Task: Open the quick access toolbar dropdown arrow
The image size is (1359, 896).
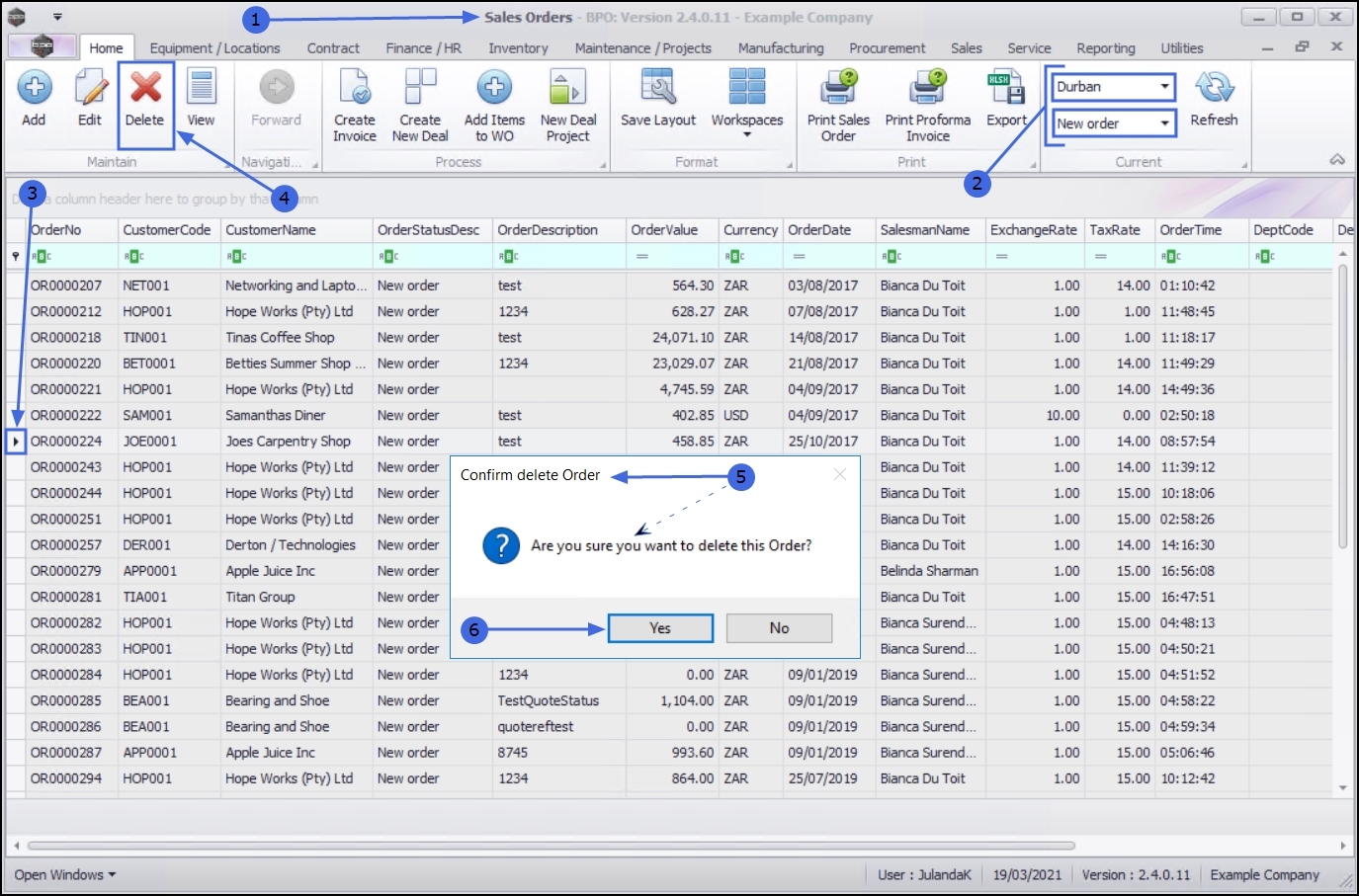Action: click(57, 17)
